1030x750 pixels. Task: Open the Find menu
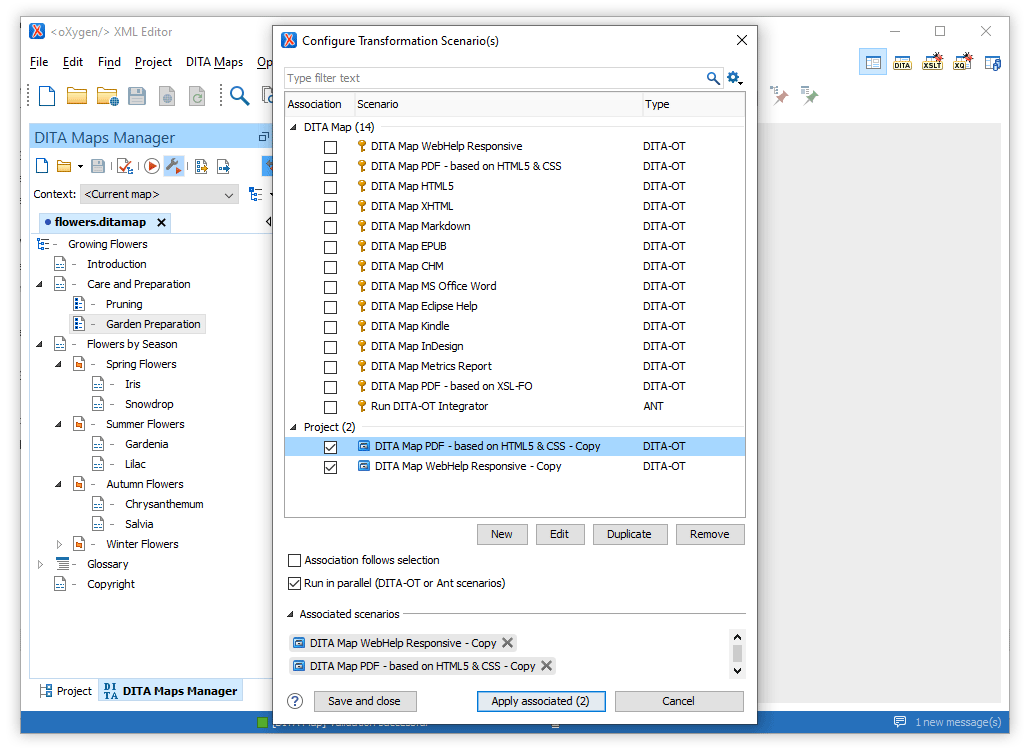[x=109, y=62]
